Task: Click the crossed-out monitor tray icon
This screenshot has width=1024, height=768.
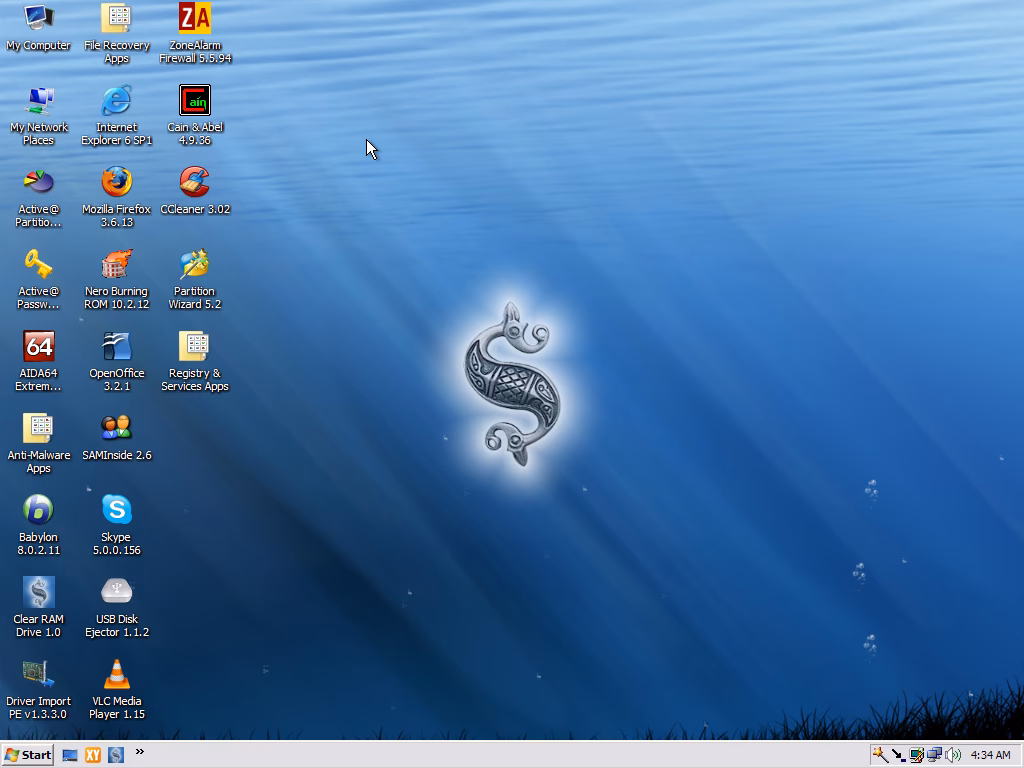Action: click(x=916, y=755)
